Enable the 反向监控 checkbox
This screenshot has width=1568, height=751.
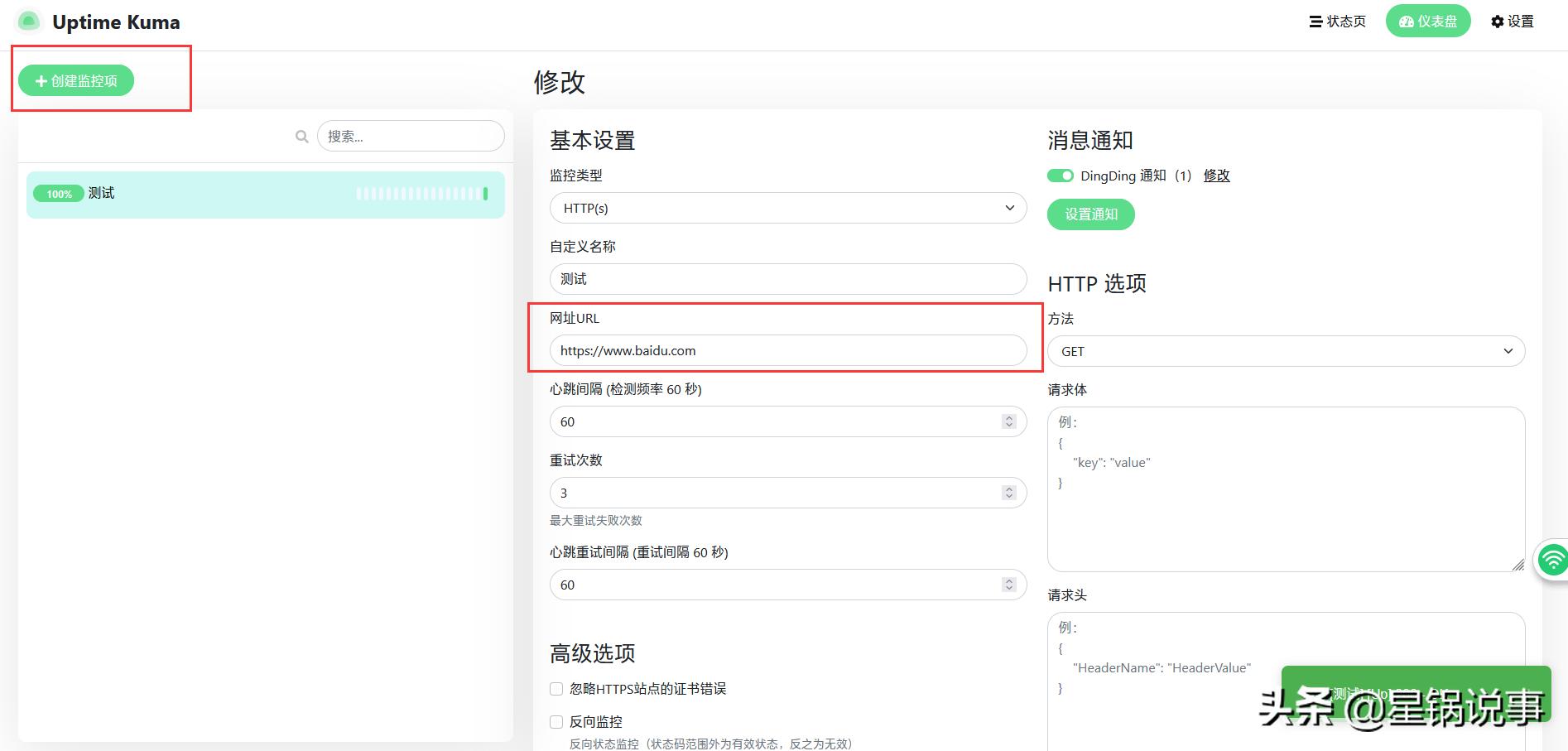point(556,721)
